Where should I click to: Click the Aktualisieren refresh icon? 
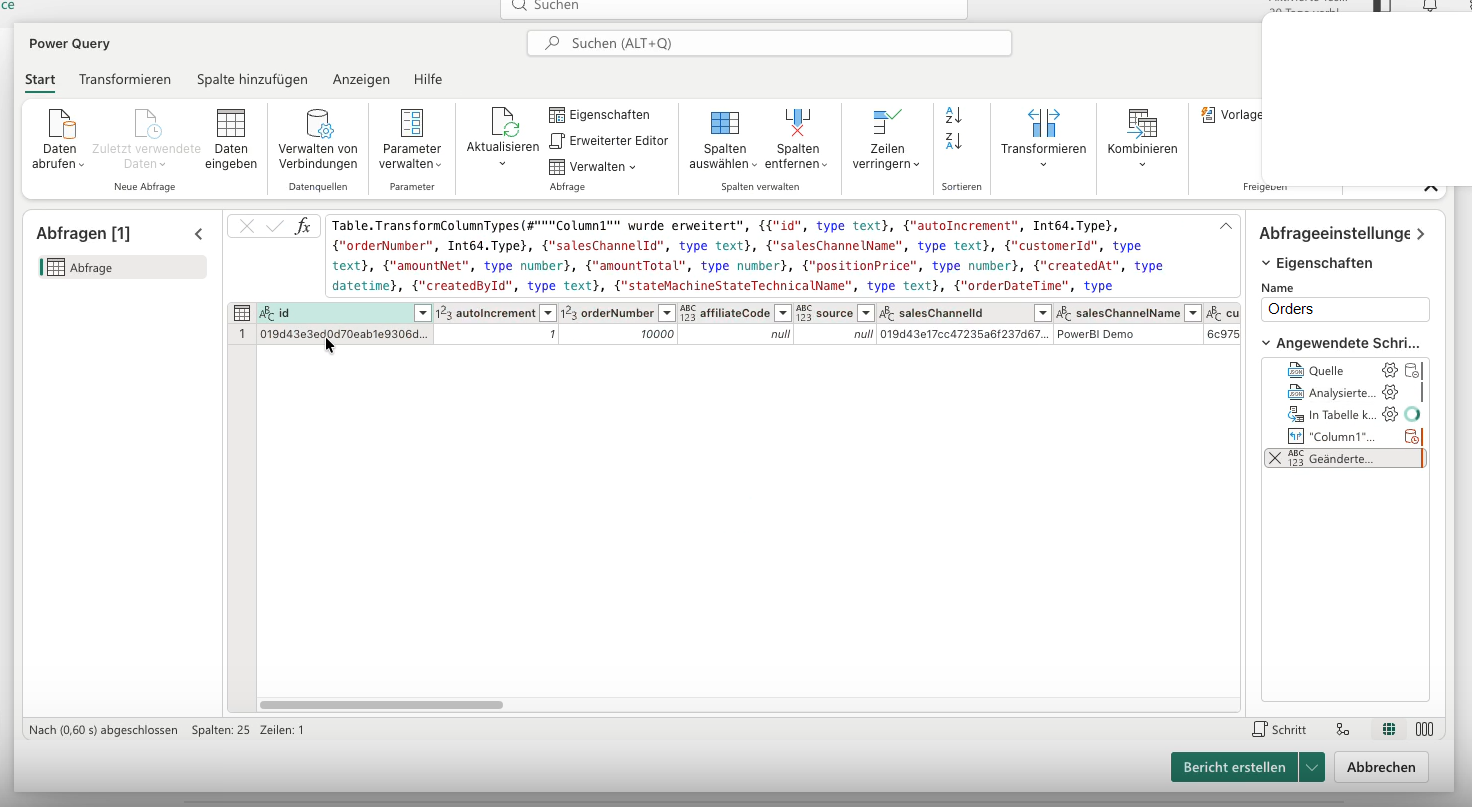click(x=504, y=122)
